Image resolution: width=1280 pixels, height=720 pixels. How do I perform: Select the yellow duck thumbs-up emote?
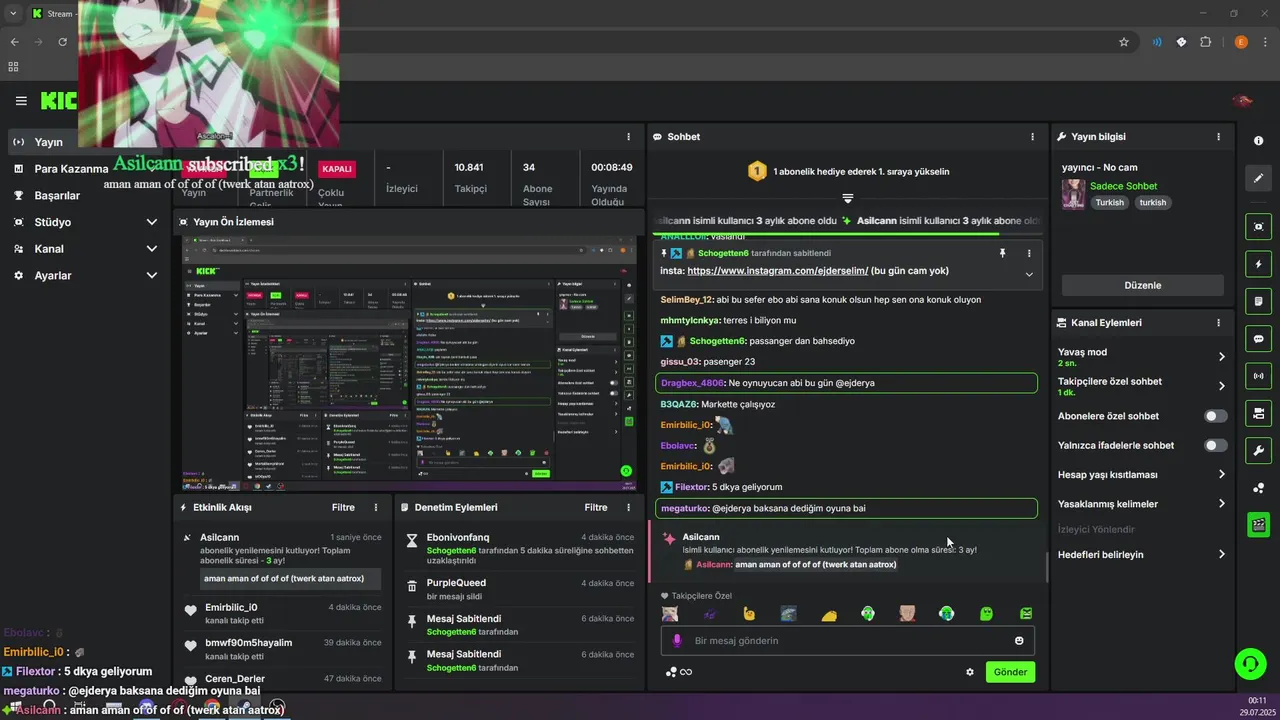coord(749,614)
